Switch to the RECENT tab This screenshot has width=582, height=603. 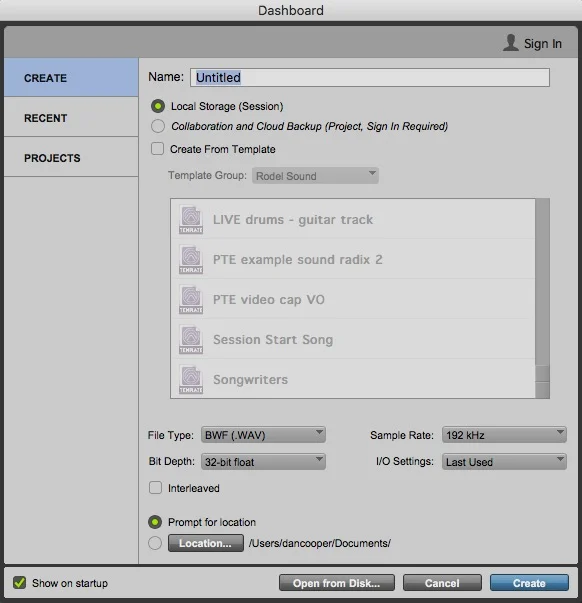pyautogui.click(x=71, y=117)
